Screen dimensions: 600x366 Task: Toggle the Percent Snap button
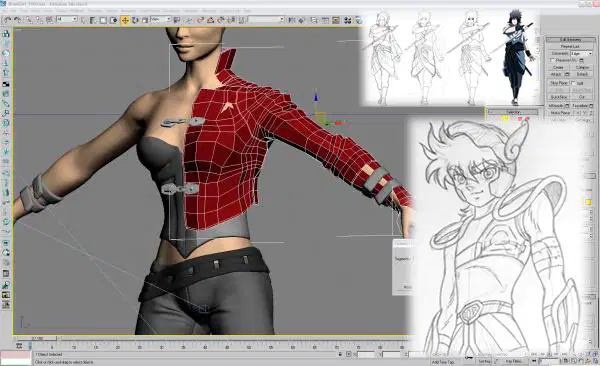[221, 20]
